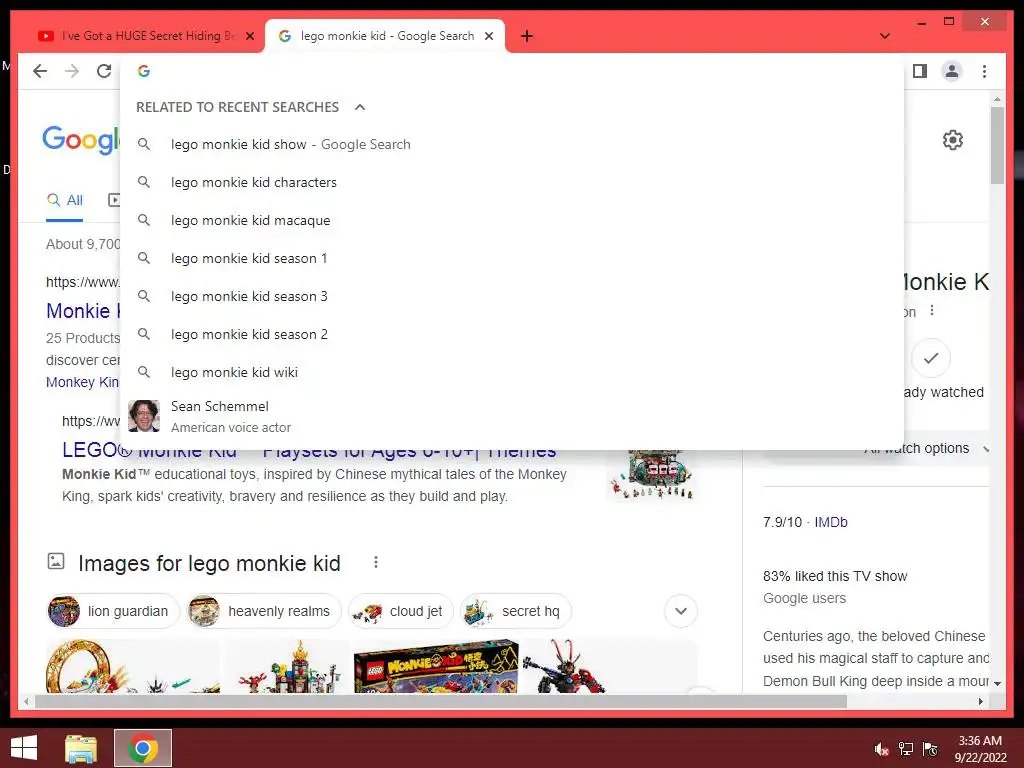Open the golden ring dragon image thumbnail
The width and height of the screenshot is (1024, 768).
pyautogui.click(x=133, y=666)
